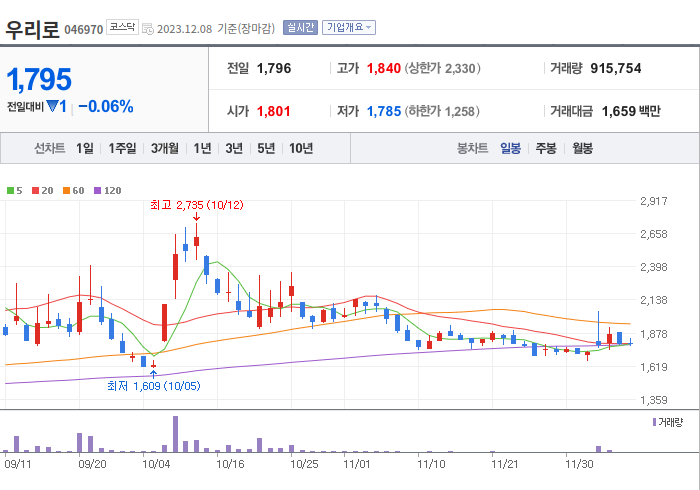
Task: Click the stock name 우리로
Action: click(32, 29)
